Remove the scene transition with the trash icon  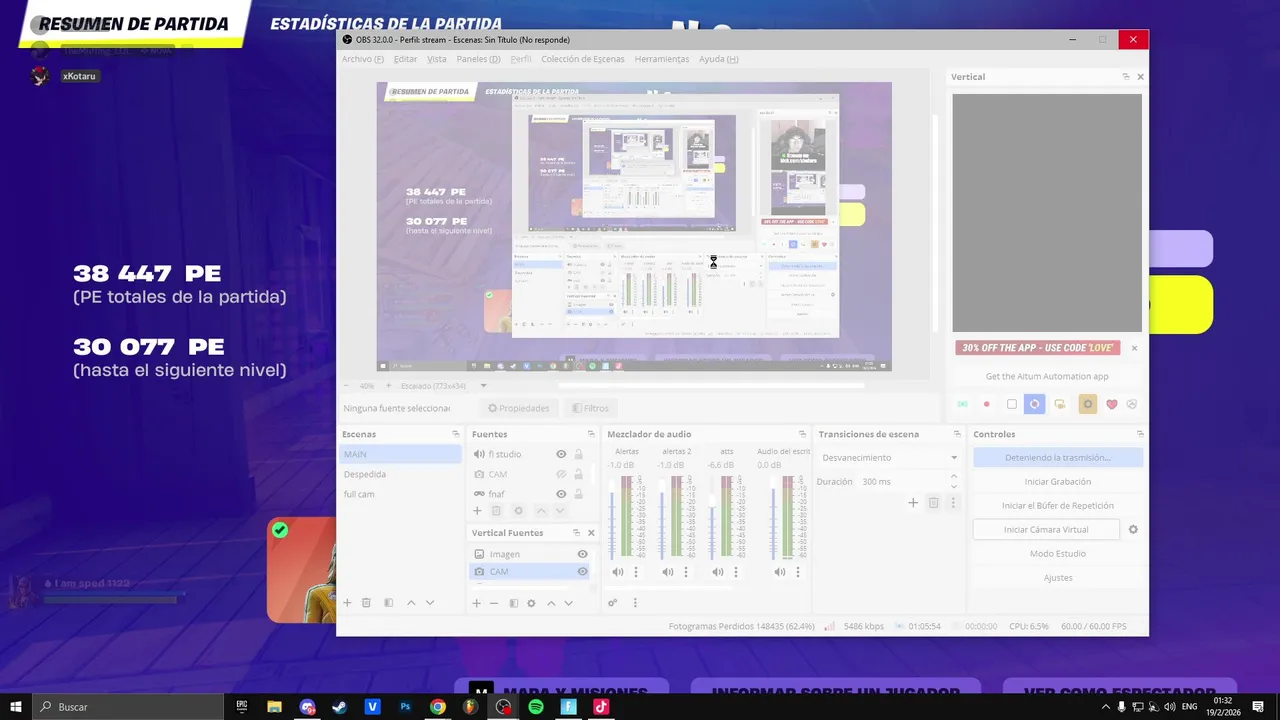click(933, 503)
